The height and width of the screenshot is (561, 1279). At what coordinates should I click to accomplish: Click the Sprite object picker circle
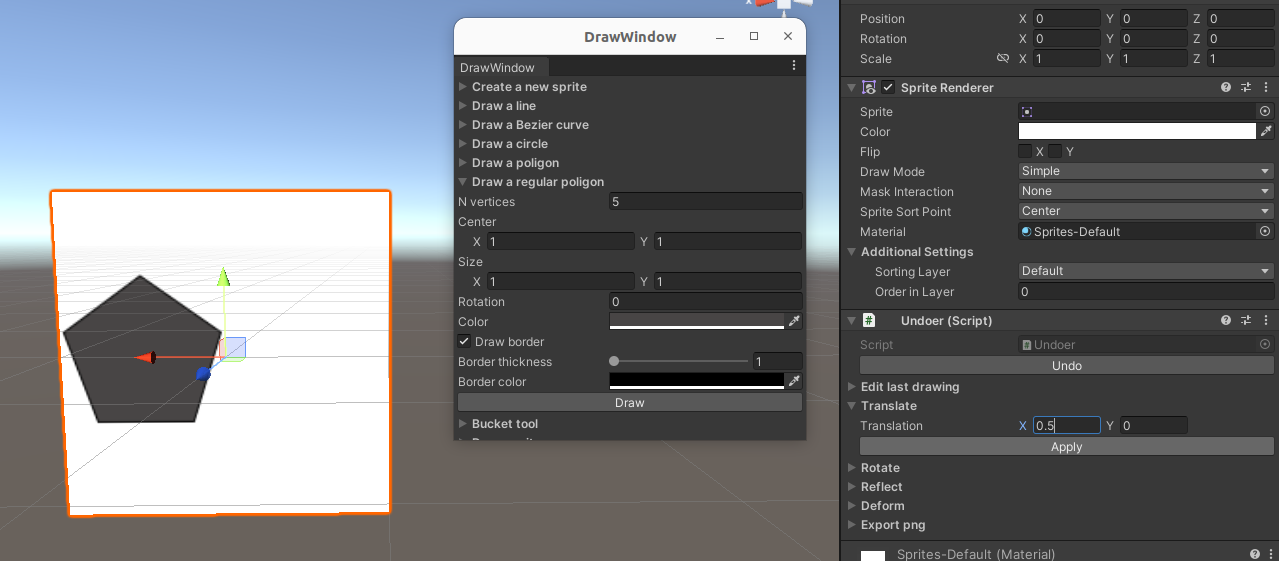pos(1265,112)
